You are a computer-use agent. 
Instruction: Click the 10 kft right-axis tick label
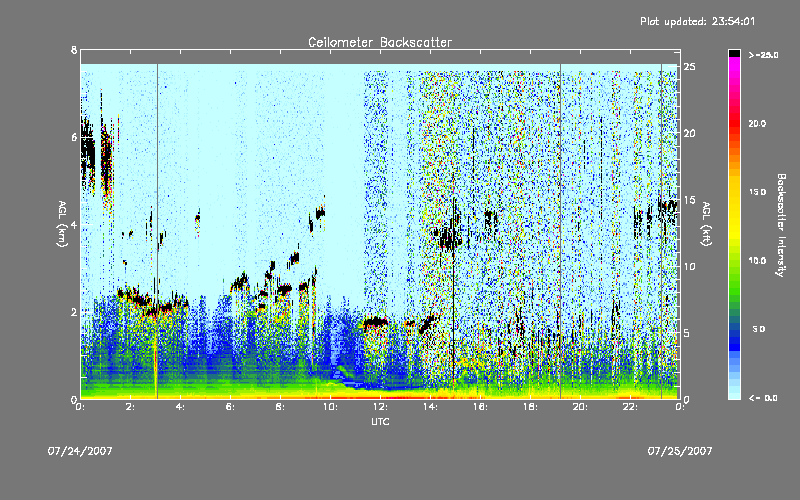[x=690, y=266]
